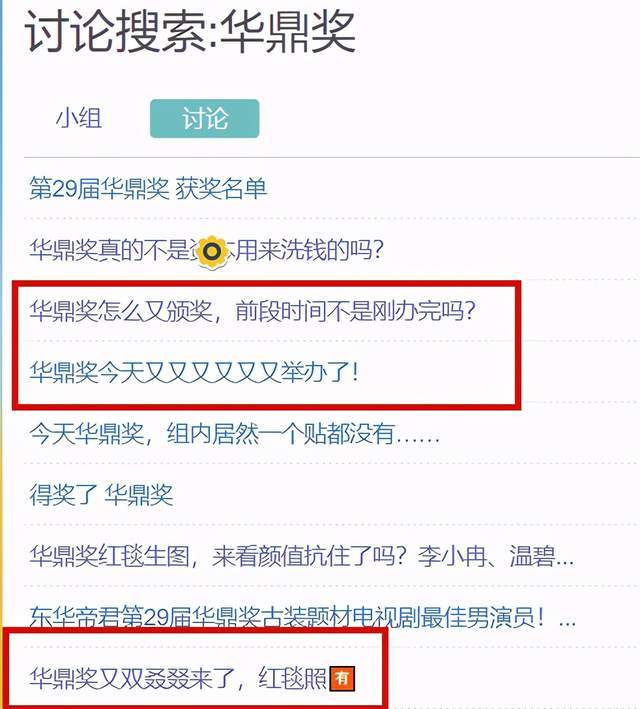Open 华鼎奖怎么又颁奖 discussion link

click(x=252, y=311)
